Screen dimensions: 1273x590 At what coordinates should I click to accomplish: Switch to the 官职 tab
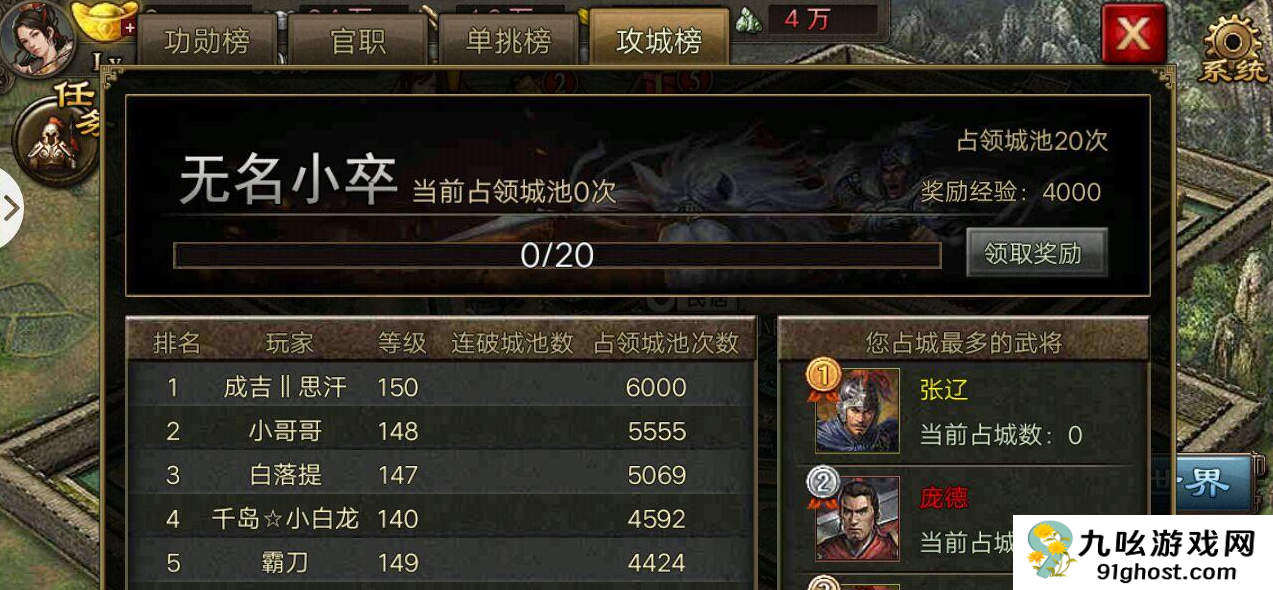[x=358, y=40]
